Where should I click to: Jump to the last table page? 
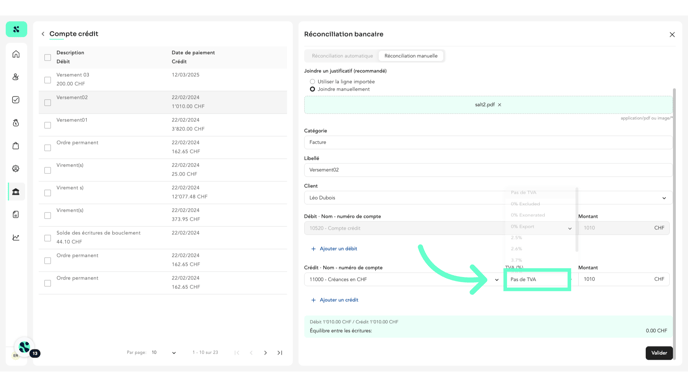point(280,353)
